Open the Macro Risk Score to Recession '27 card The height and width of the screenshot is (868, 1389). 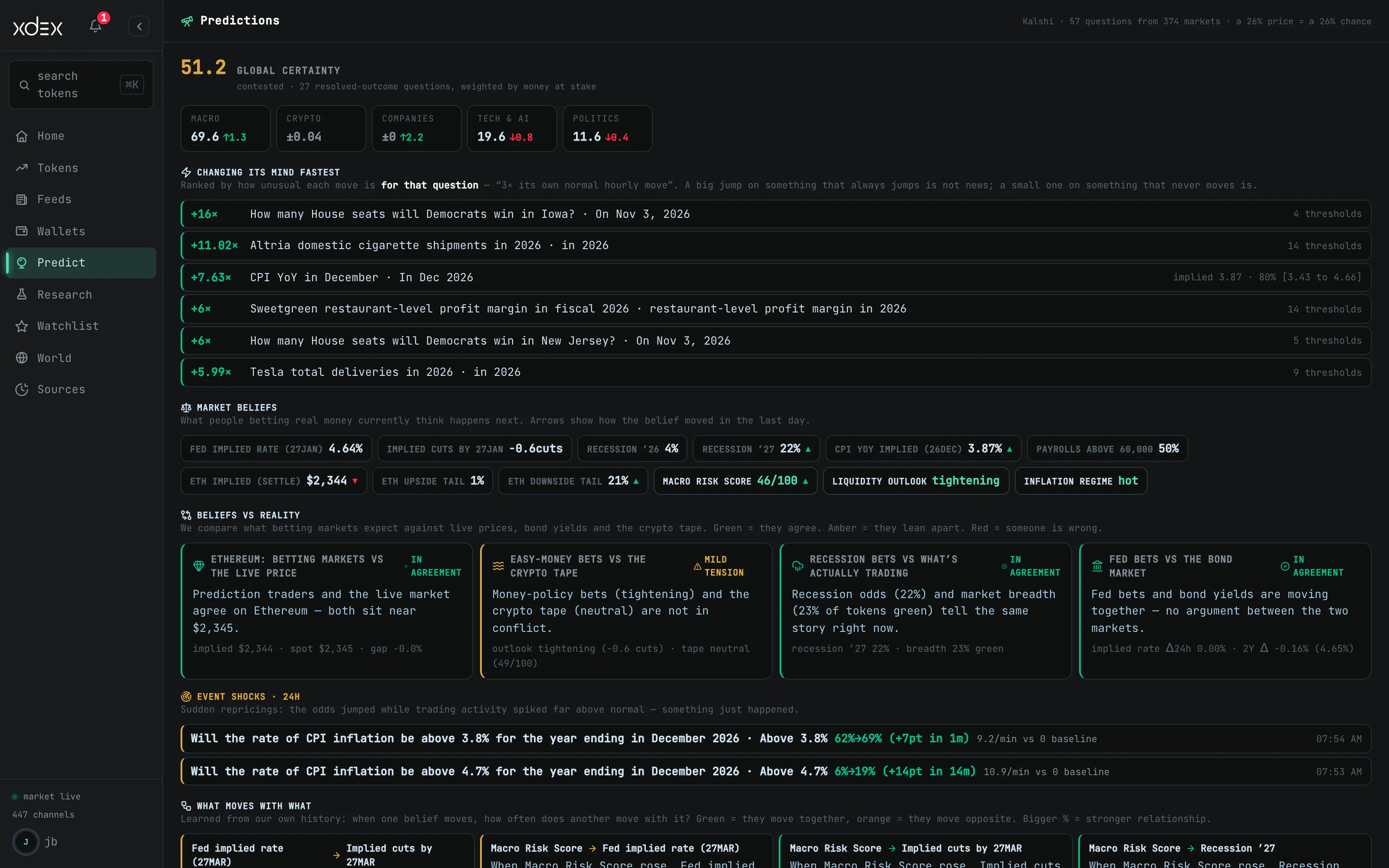click(x=1225, y=852)
